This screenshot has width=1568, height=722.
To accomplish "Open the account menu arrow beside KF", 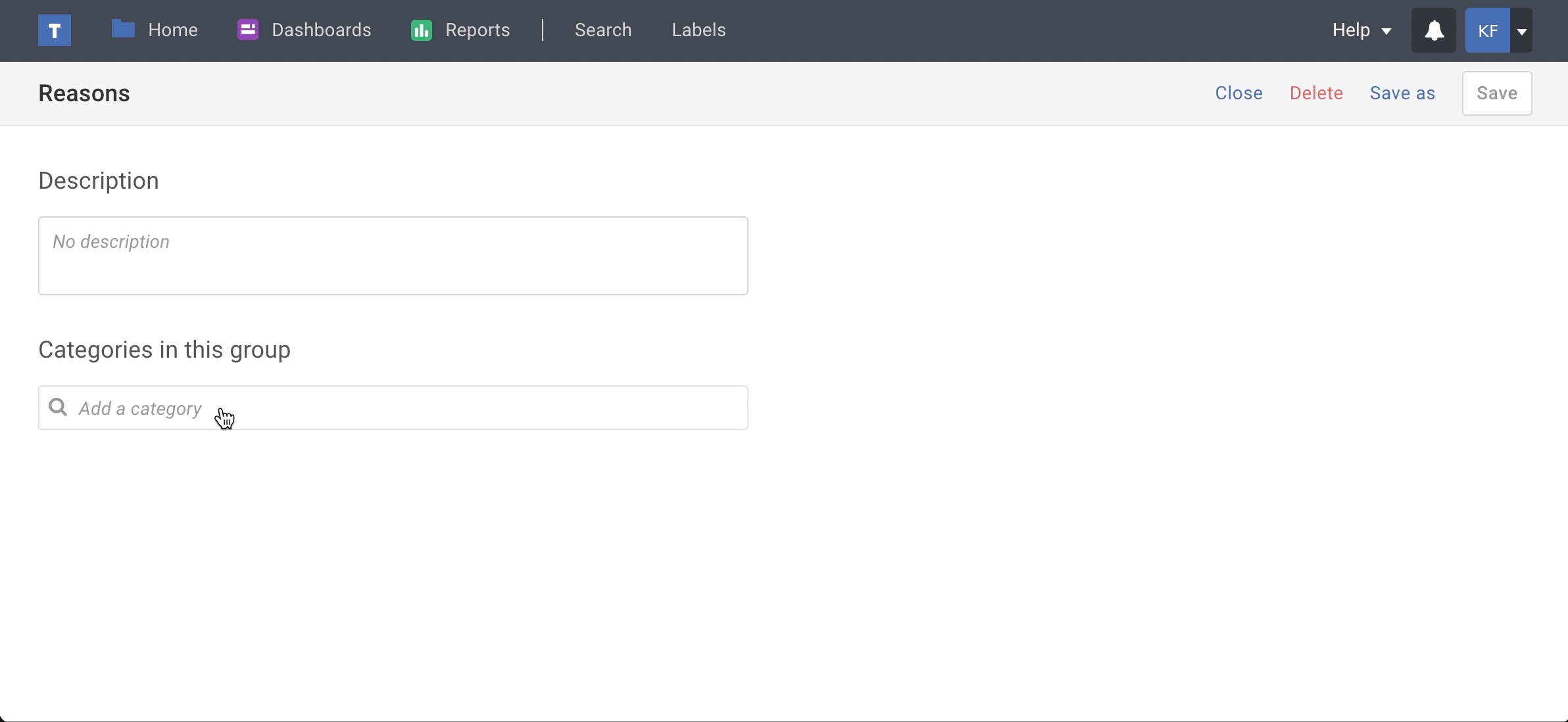I will 1522,31.
